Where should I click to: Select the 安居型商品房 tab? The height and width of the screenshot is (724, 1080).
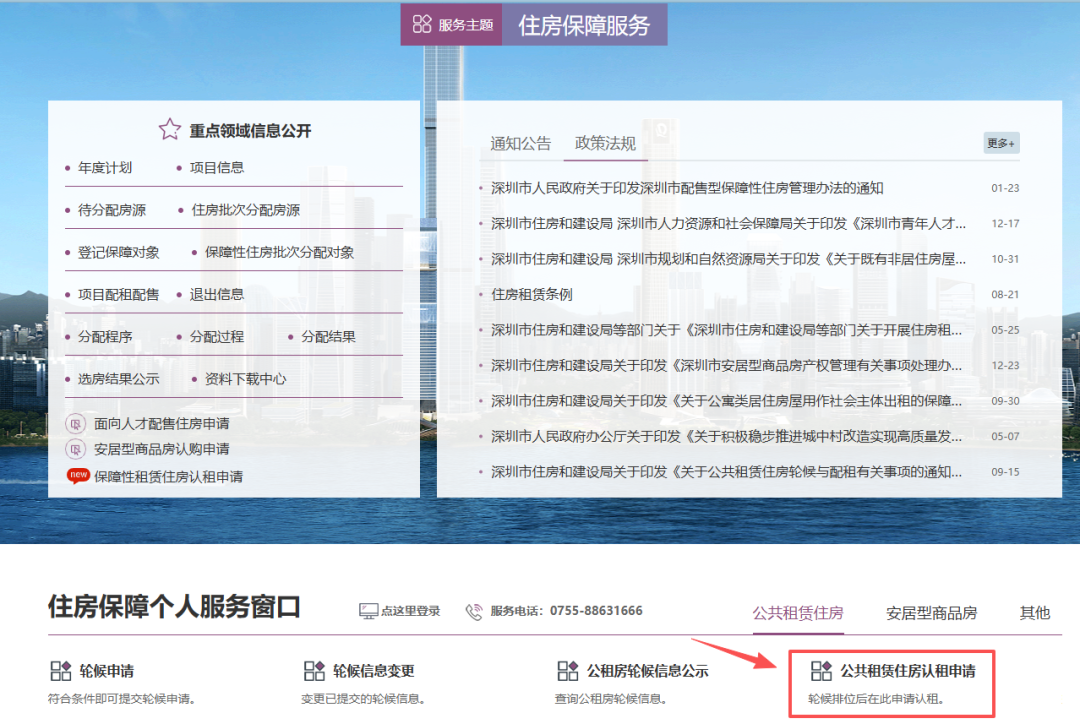(931, 612)
